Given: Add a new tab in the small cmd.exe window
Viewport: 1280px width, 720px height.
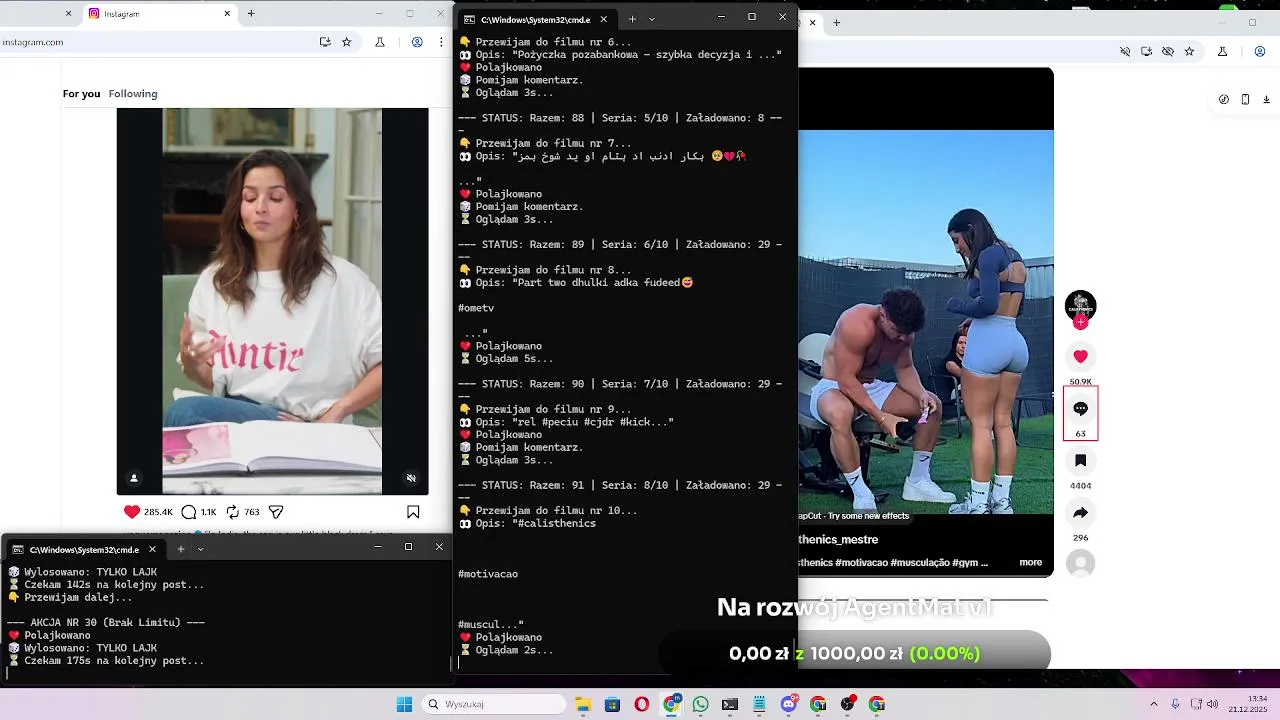Looking at the screenshot, I should [x=180, y=549].
